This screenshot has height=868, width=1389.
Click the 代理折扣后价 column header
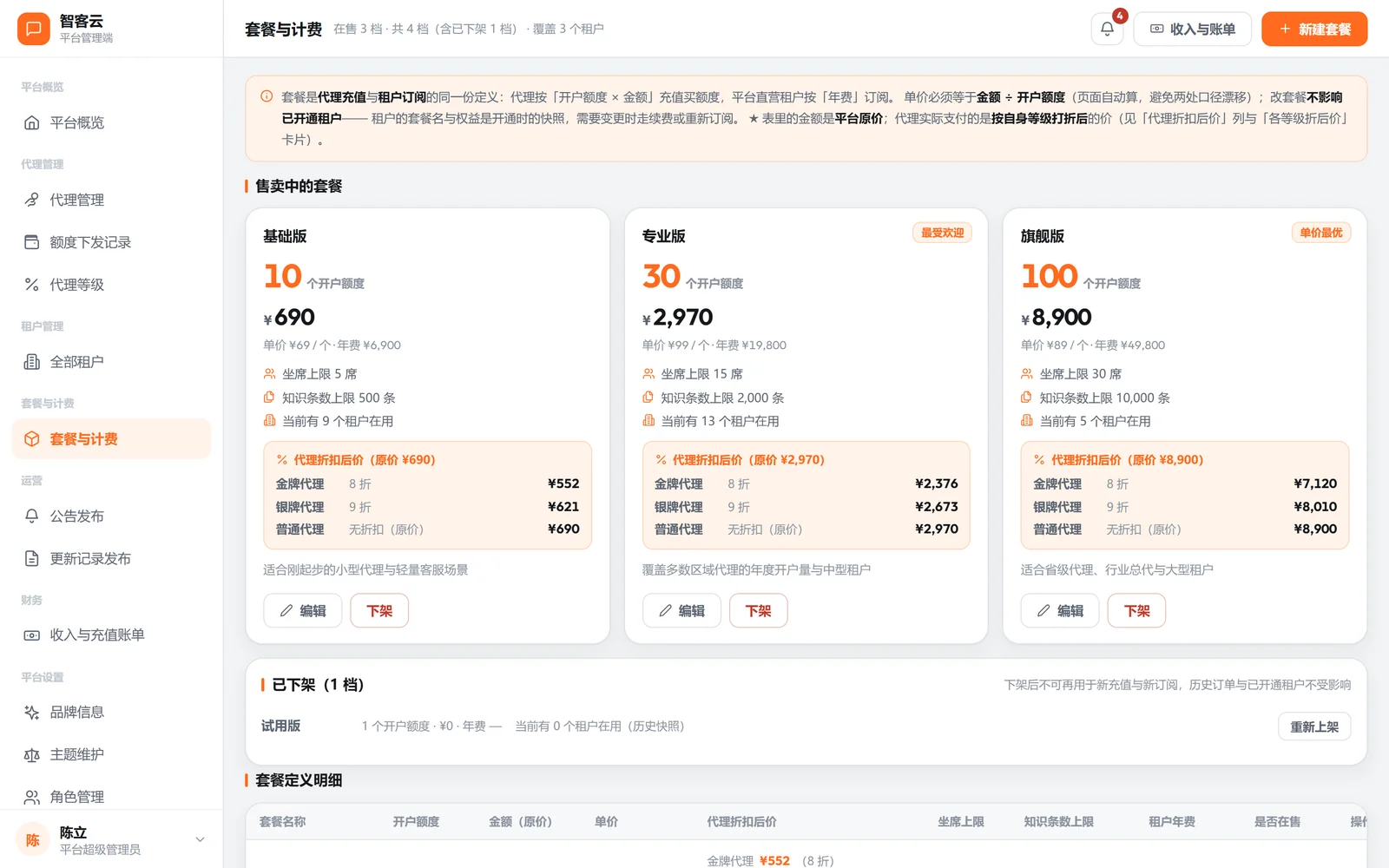pyautogui.click(x=741, y=821)
